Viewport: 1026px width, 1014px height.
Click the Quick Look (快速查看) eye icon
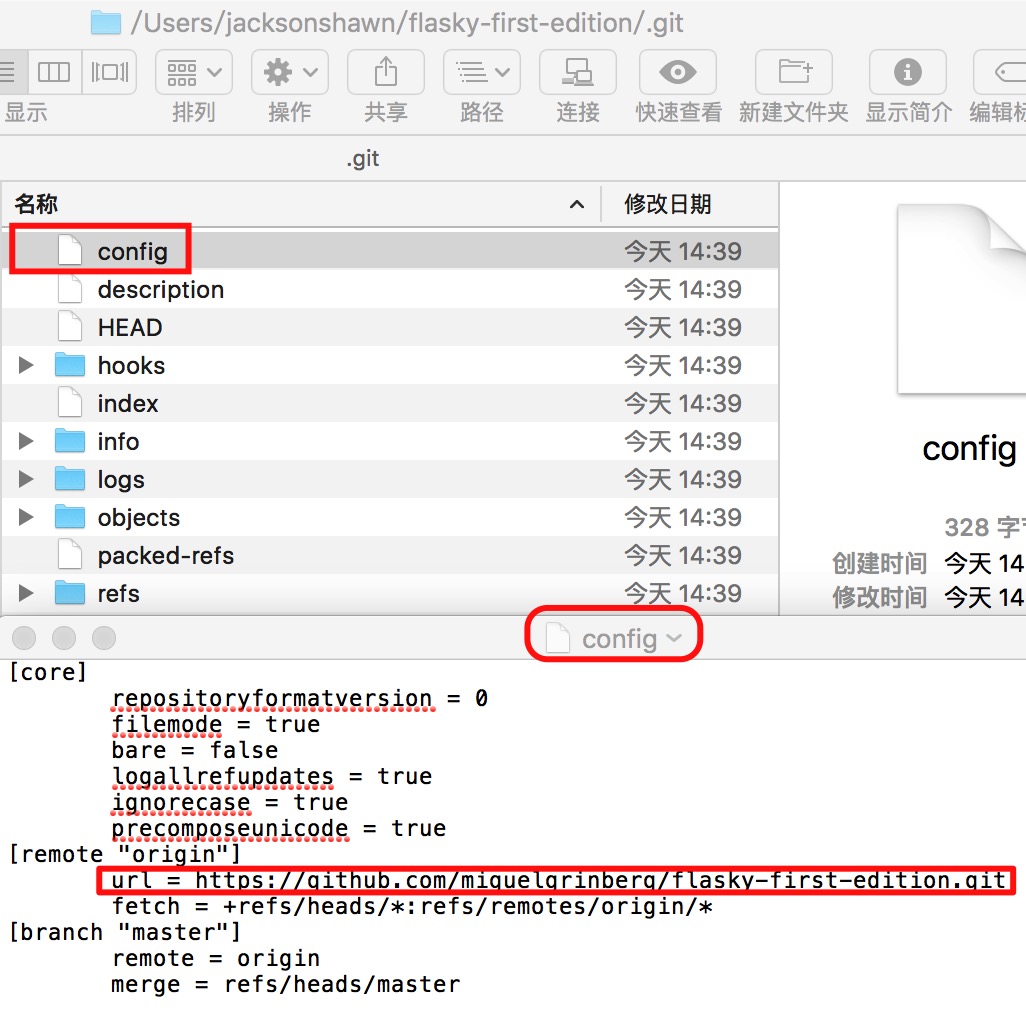tap(678, 72)
